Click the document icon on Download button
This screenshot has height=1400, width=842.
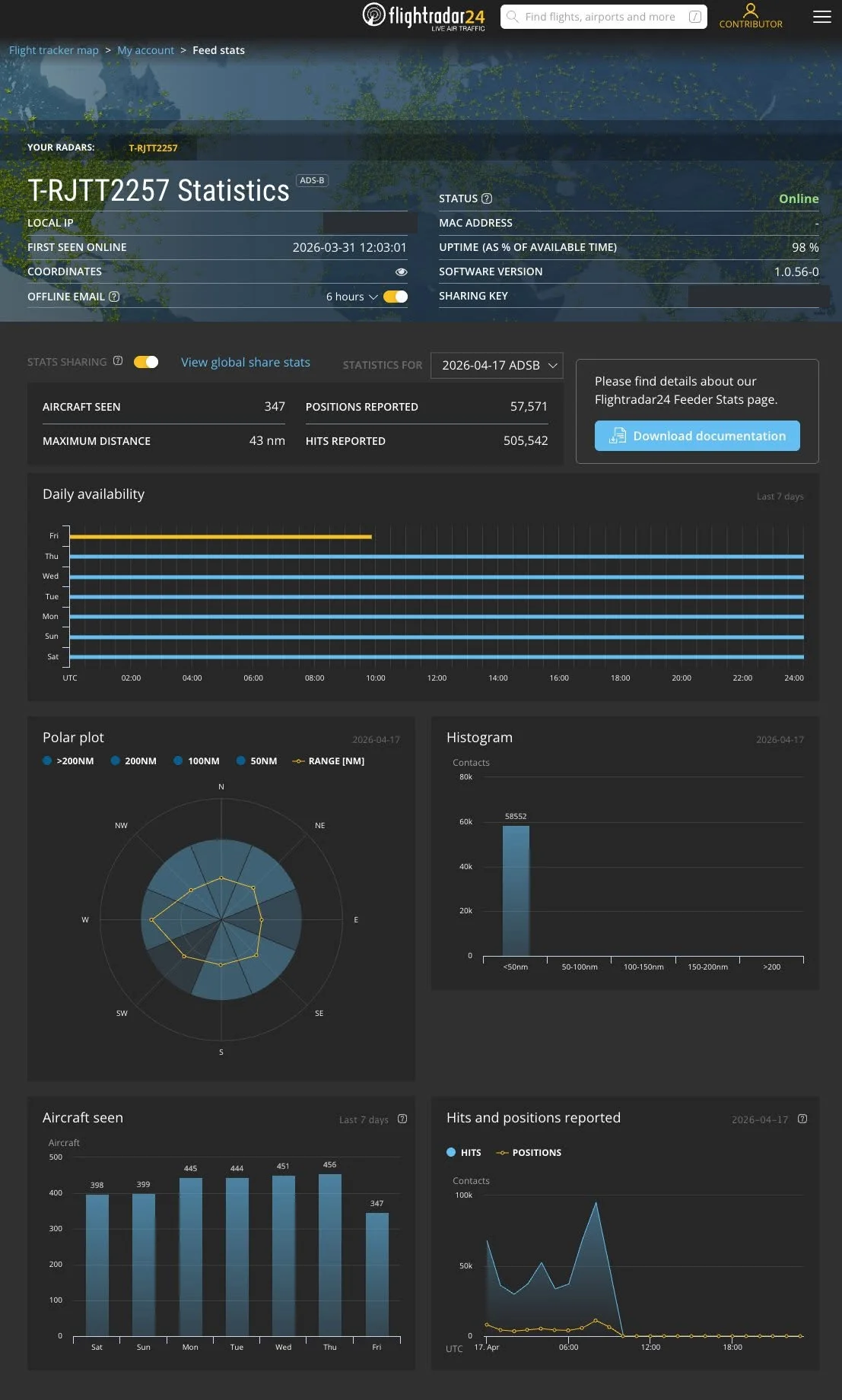point(618,436)
